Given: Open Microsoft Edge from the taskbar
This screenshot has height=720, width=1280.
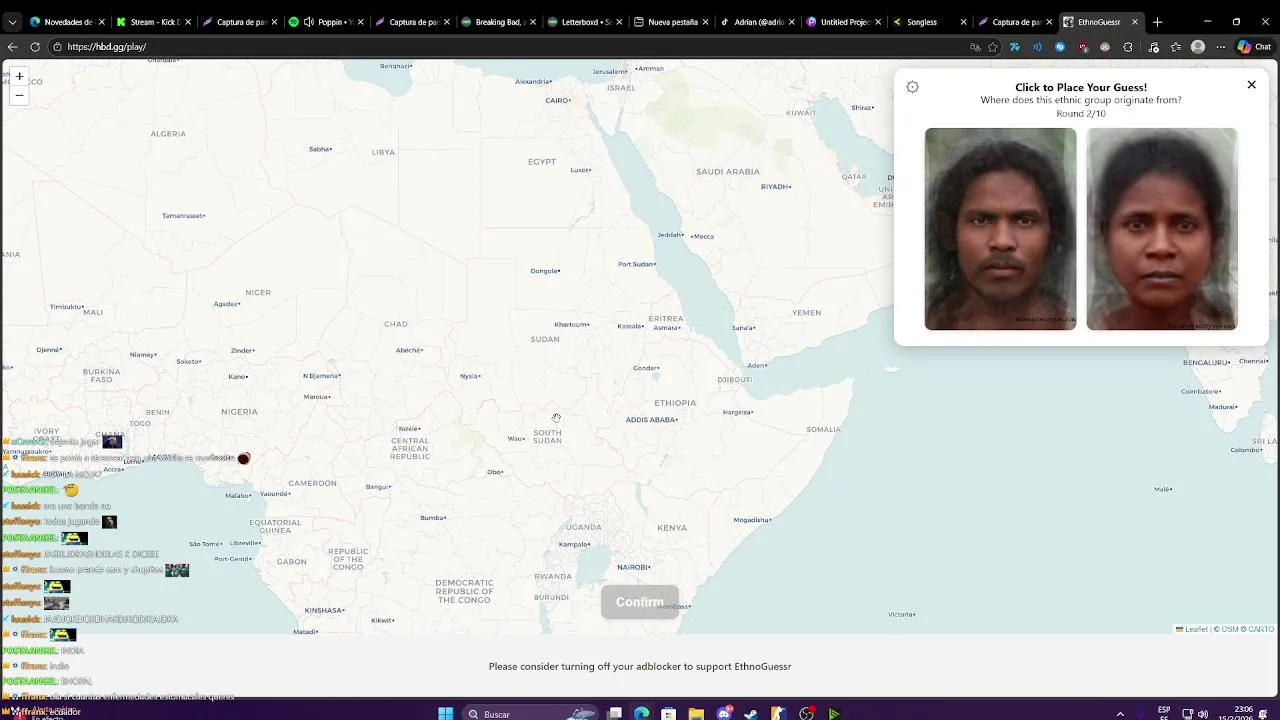Looking at the screenshot, I should (642, 714).
